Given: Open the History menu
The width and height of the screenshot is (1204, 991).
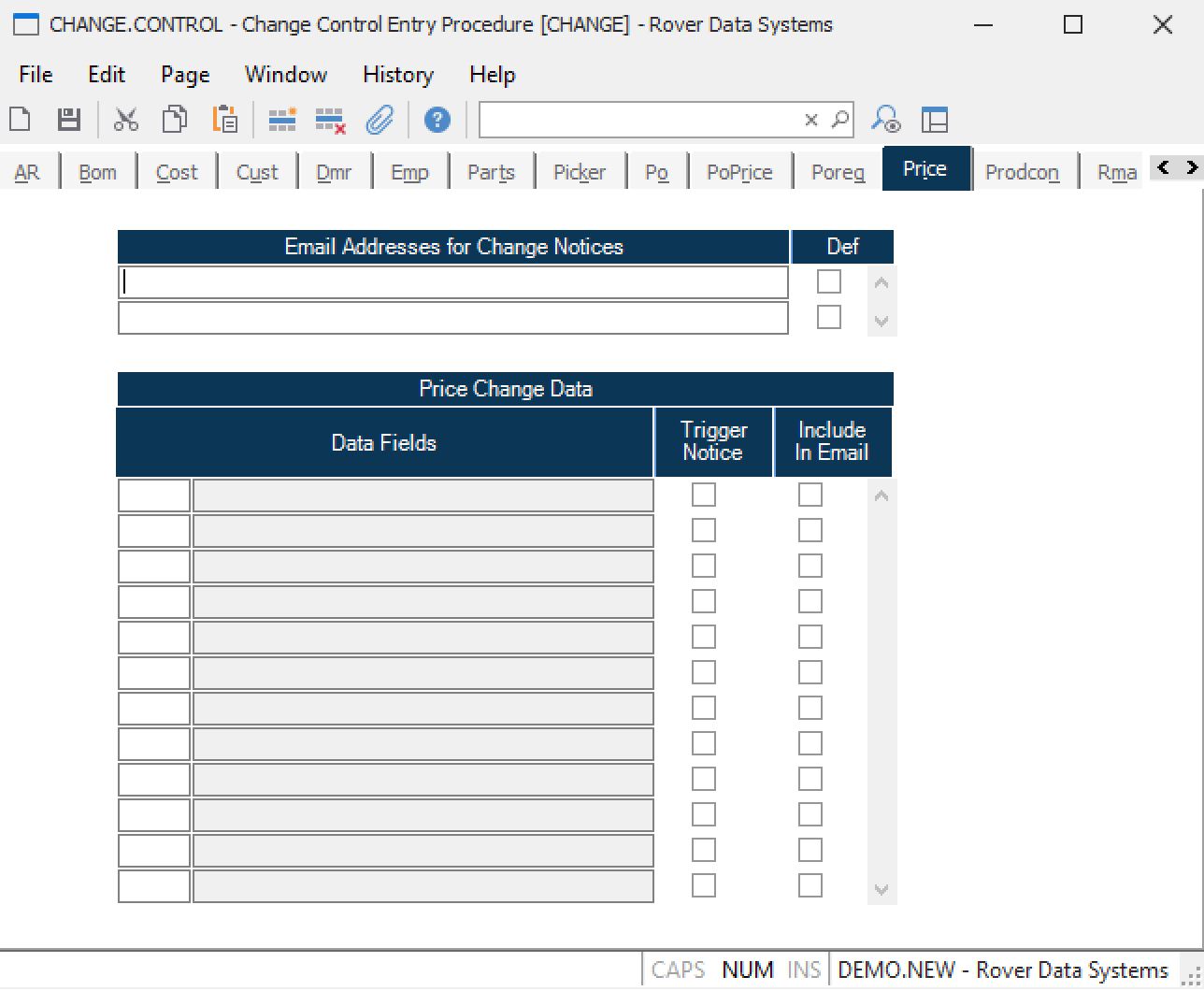Looking at the screenshot, I should tap(398, 75).
